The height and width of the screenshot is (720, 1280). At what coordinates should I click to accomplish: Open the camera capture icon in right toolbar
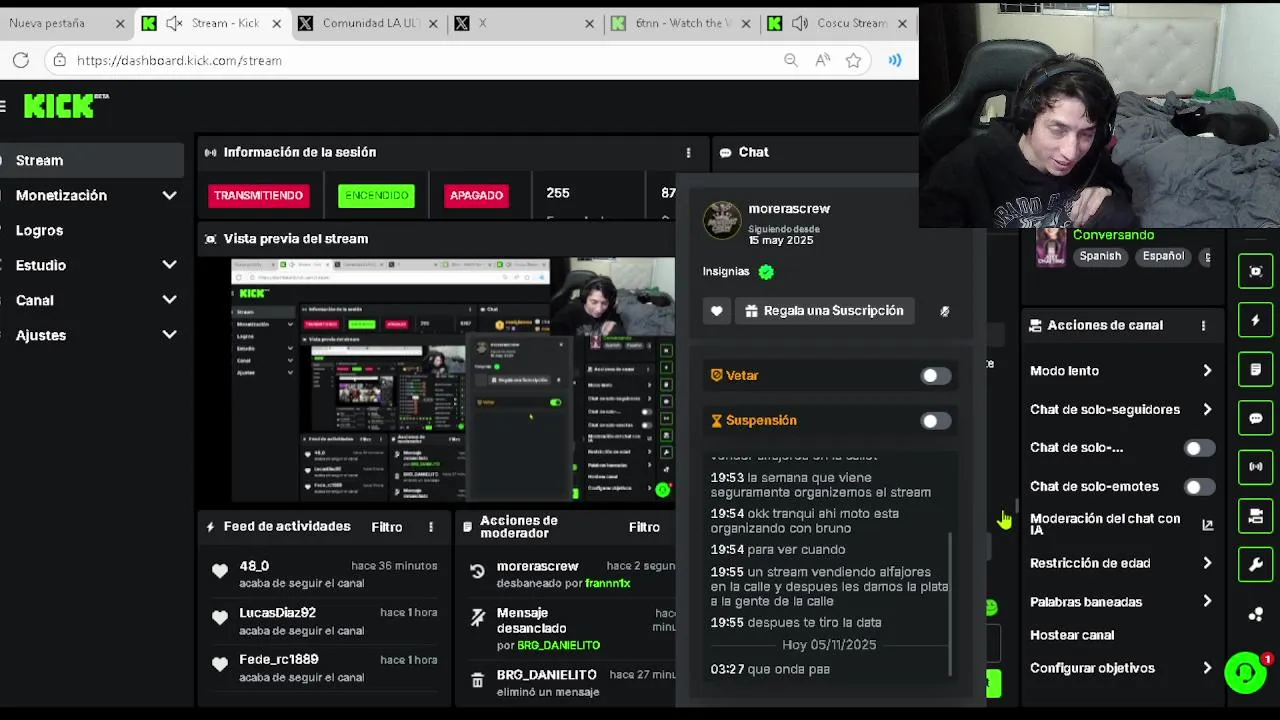click(x=1256, y=271)
